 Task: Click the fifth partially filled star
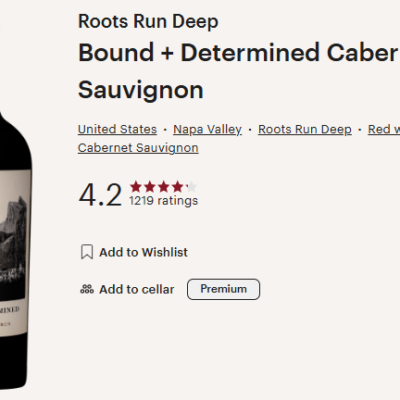191,187
